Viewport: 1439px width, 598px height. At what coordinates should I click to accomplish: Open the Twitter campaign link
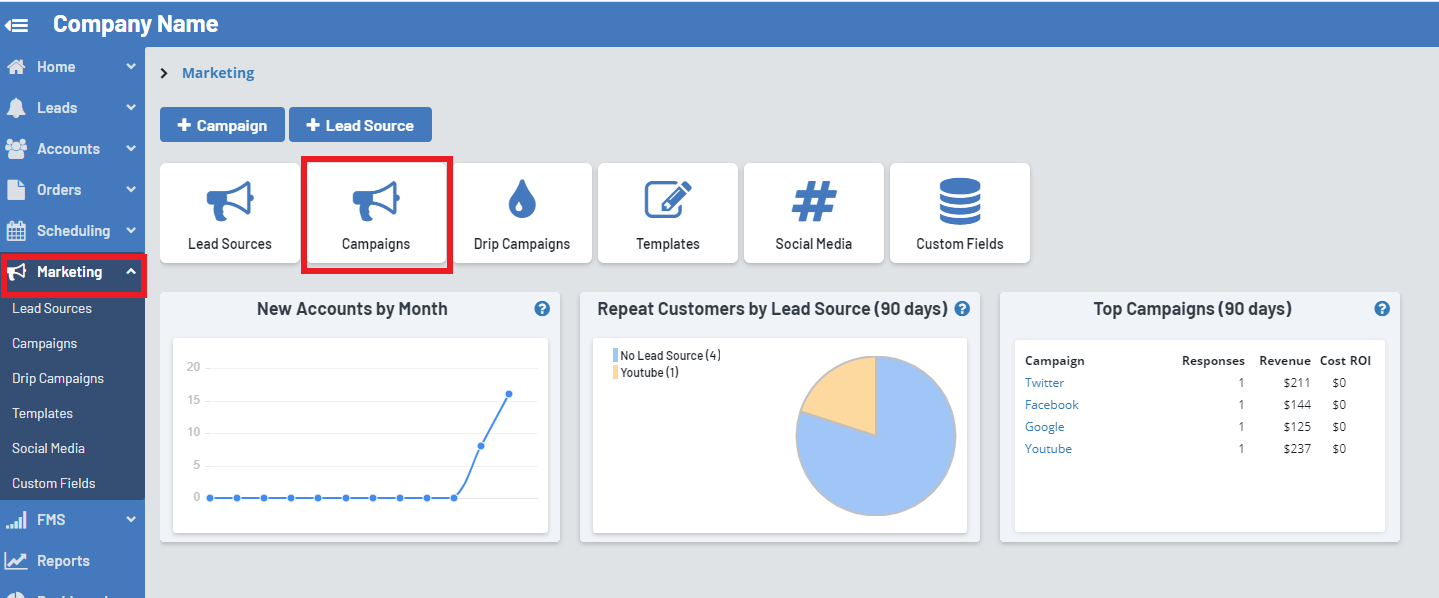(1044, 383)
